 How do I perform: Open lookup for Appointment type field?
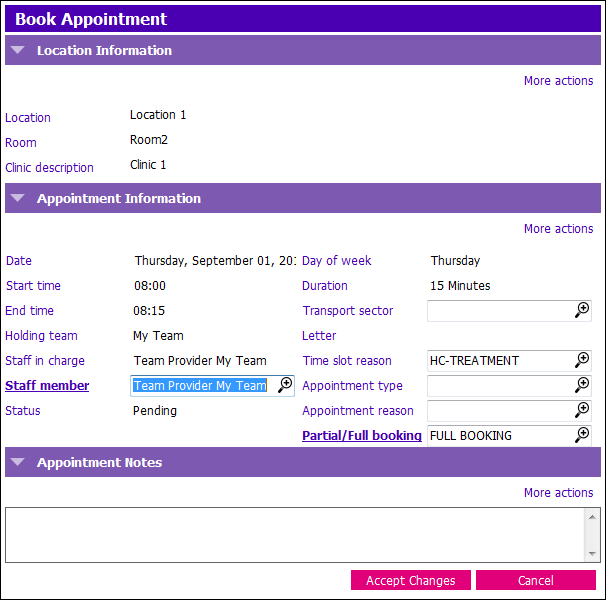[x=582, y=386]
